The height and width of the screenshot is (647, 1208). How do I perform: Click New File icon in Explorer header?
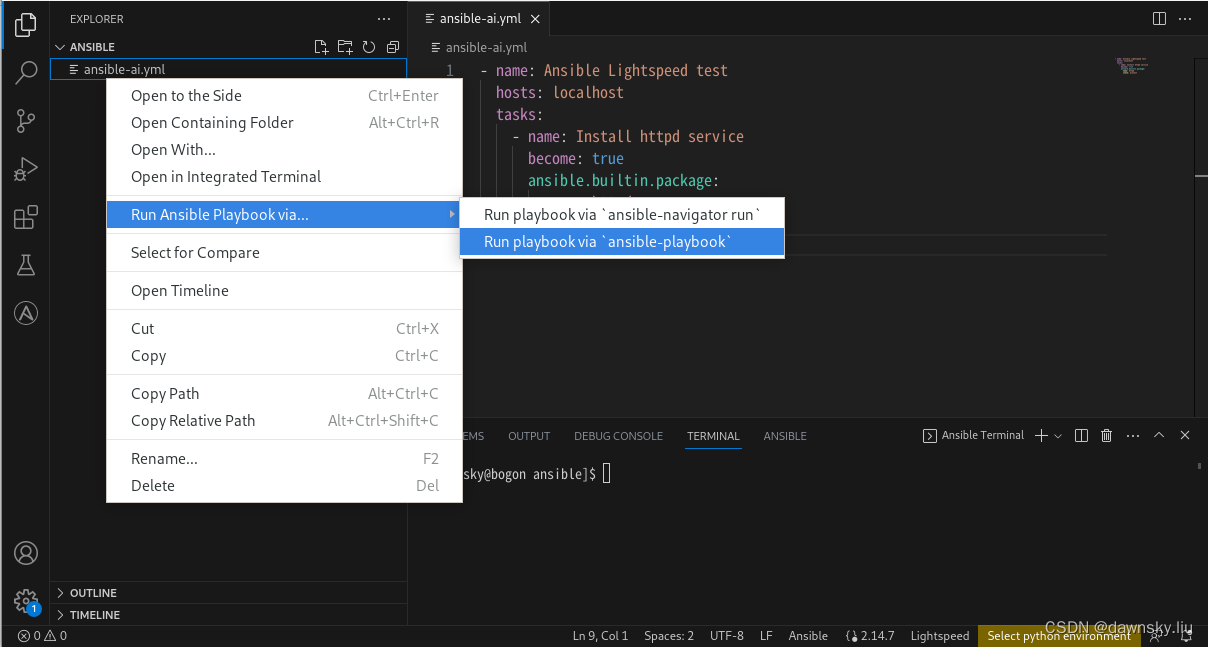[321, 47]
